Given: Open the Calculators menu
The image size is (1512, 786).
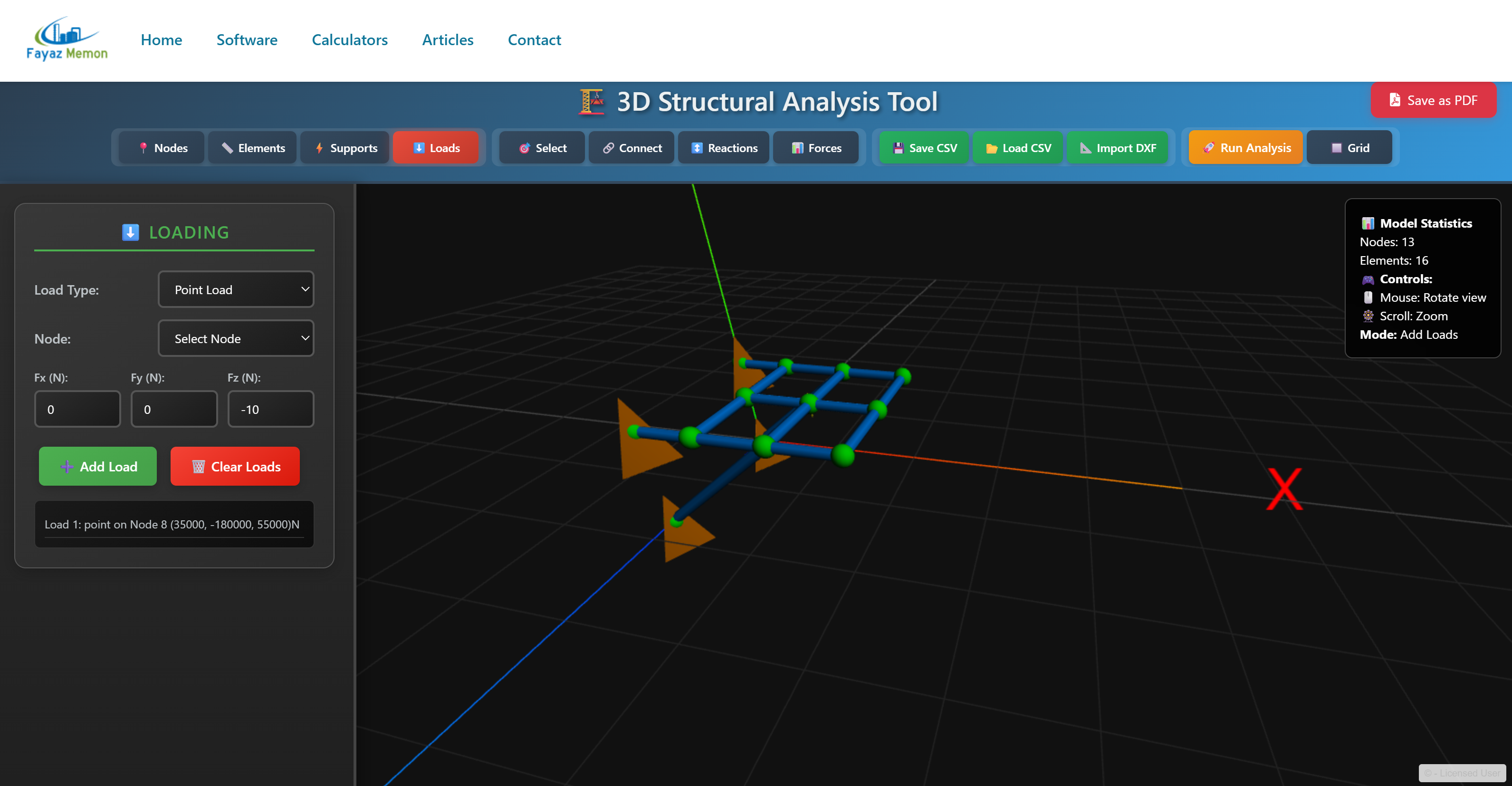Looking at the screenshot, I should tap(349, 39).
